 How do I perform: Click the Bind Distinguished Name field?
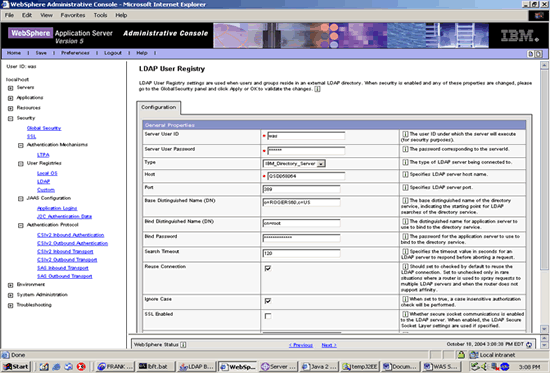pyautogui.click(x=301, y=223)
